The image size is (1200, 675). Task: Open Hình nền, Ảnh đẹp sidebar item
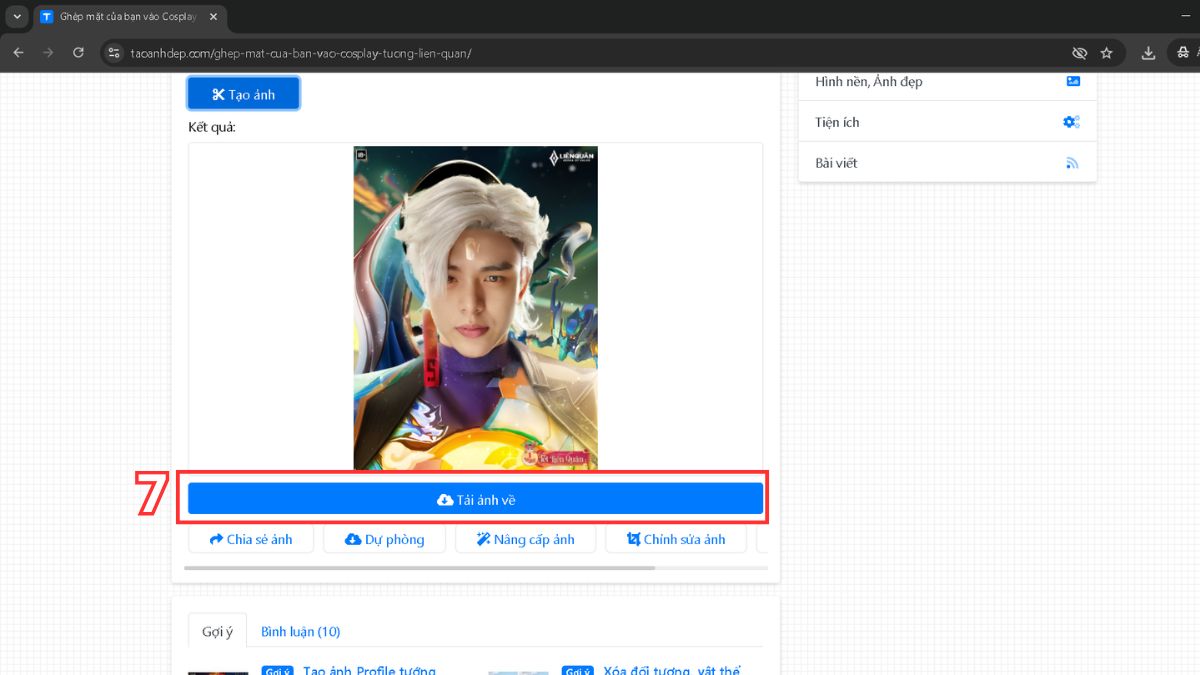[947, 82]
